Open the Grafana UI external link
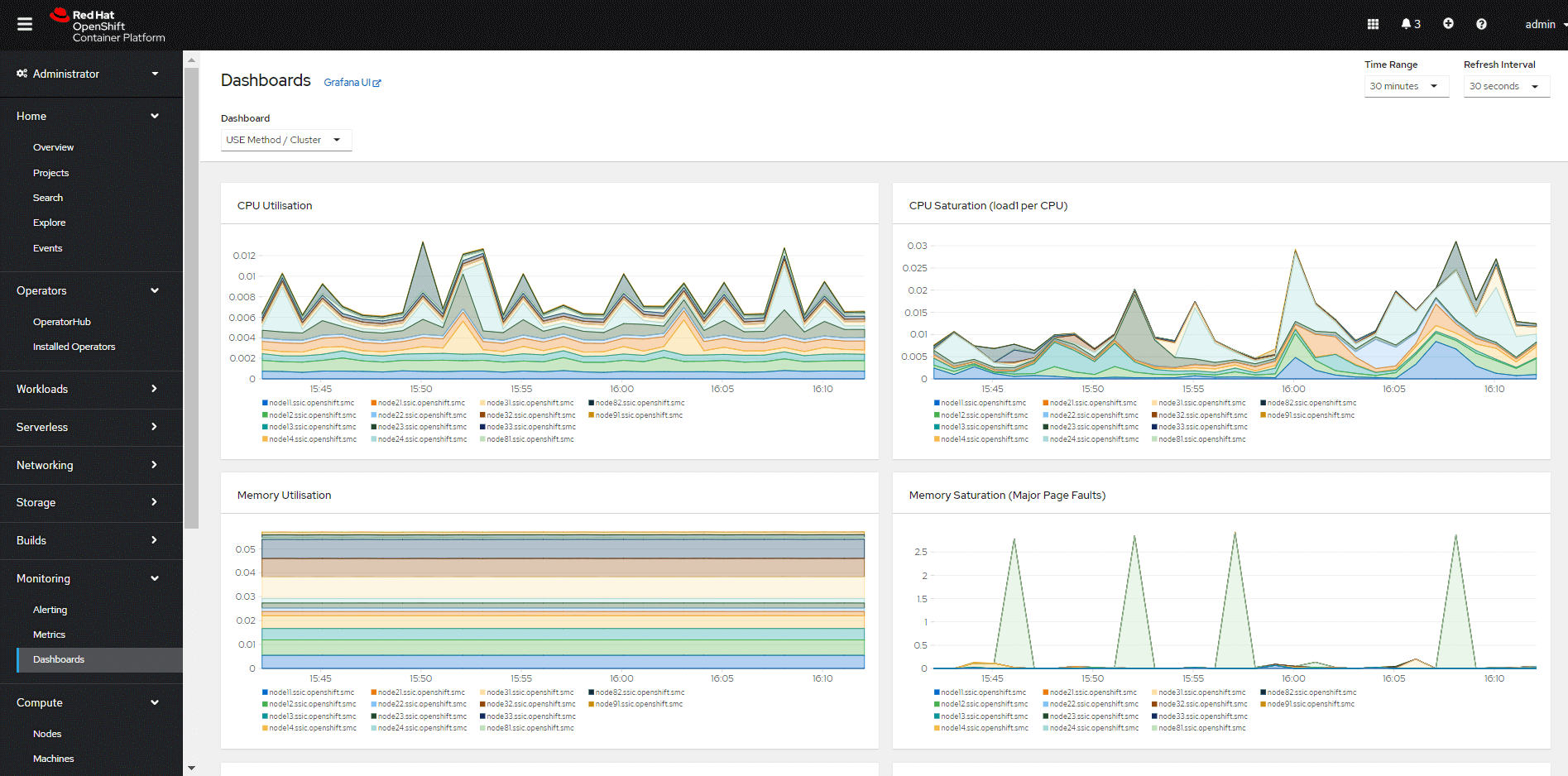1568x776 pixels. (352, 83)
